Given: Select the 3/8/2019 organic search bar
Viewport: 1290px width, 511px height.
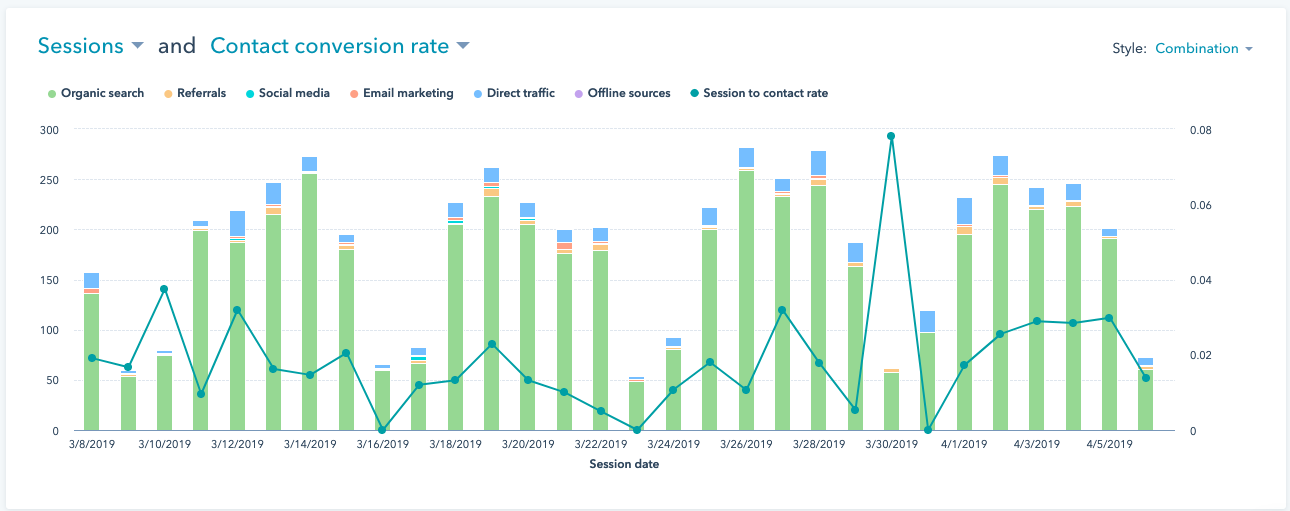Looking at the screenshot, I should pyautogui.click(x=91, y=362).
